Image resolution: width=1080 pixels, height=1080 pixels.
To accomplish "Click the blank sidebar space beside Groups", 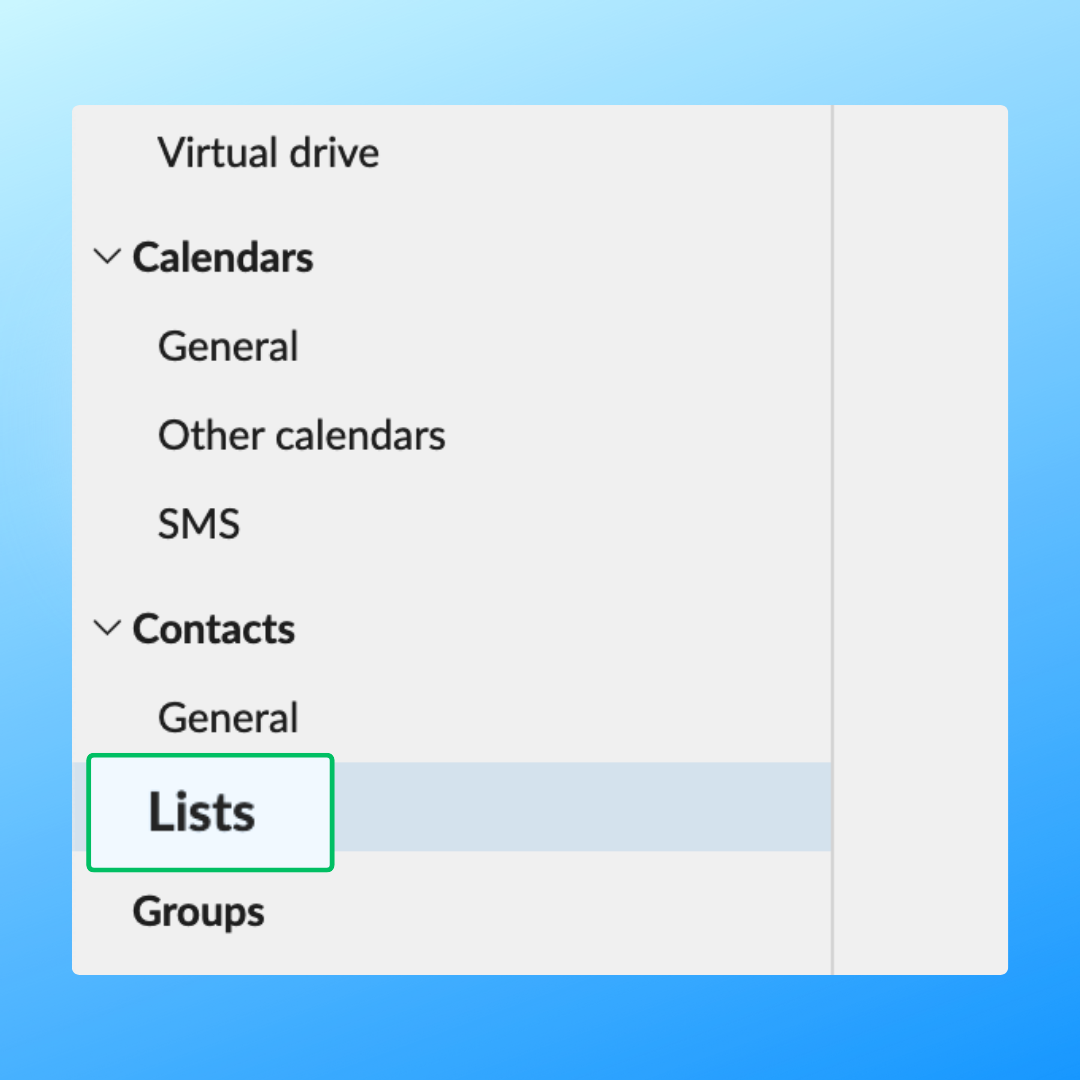I will click(x=550, y=911).
